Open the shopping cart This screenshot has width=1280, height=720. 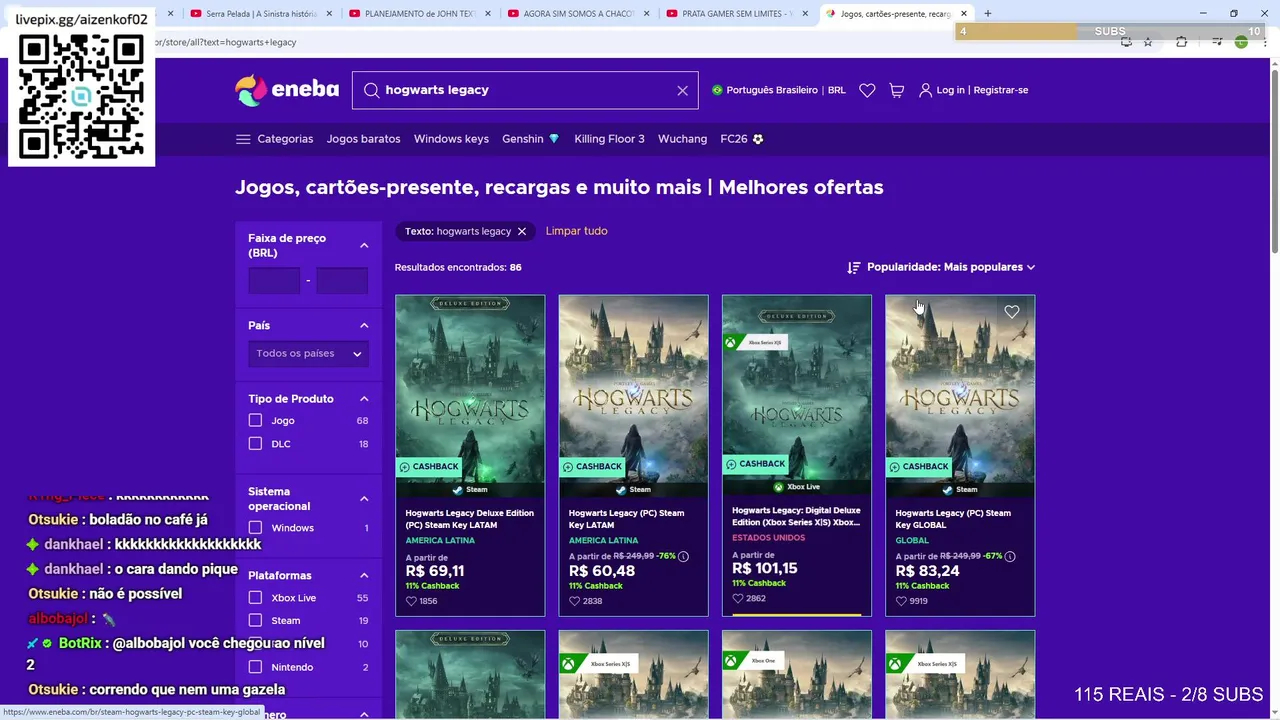tap(897, 90)
